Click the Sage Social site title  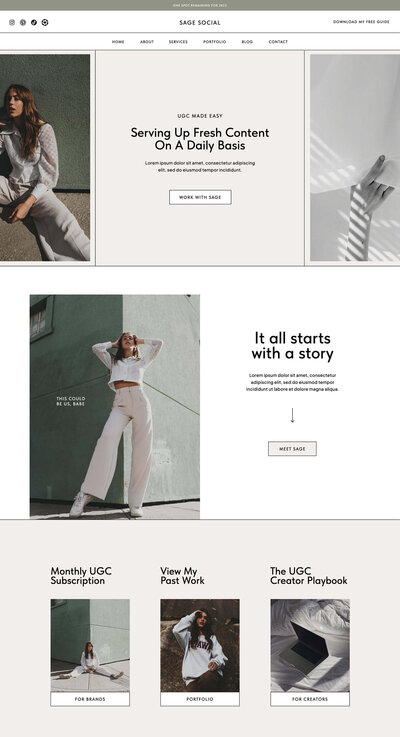pyautogui.click(x=200, y=23)
